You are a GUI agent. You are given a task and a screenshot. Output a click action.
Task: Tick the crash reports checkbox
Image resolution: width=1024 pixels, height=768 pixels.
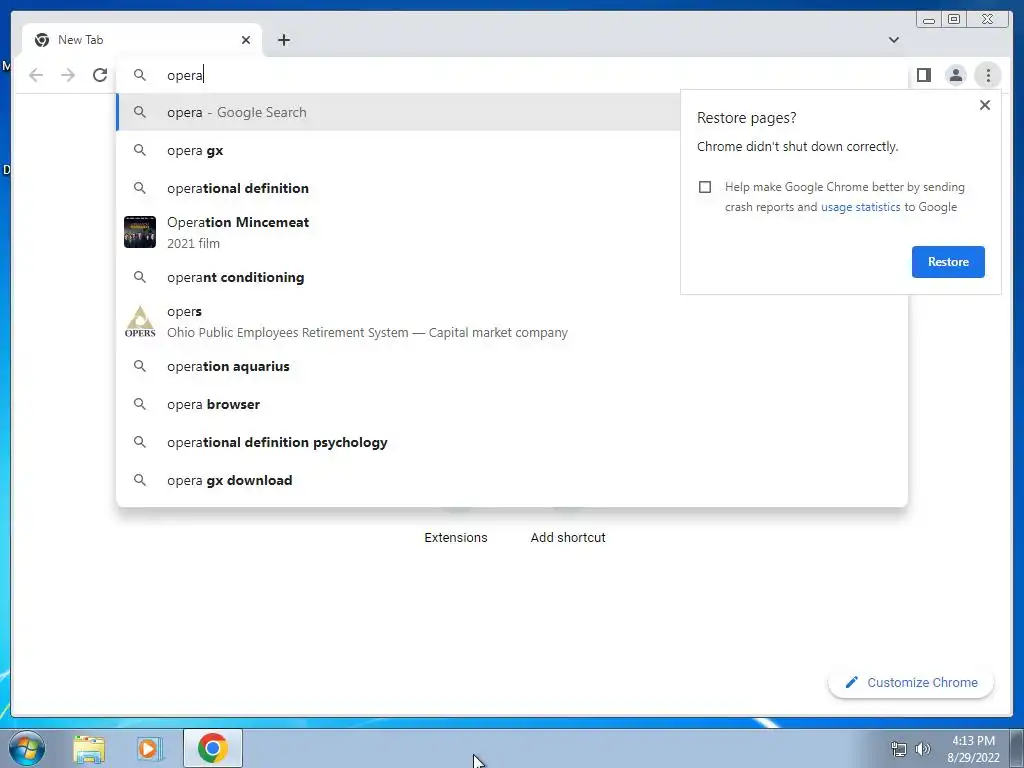705,187
